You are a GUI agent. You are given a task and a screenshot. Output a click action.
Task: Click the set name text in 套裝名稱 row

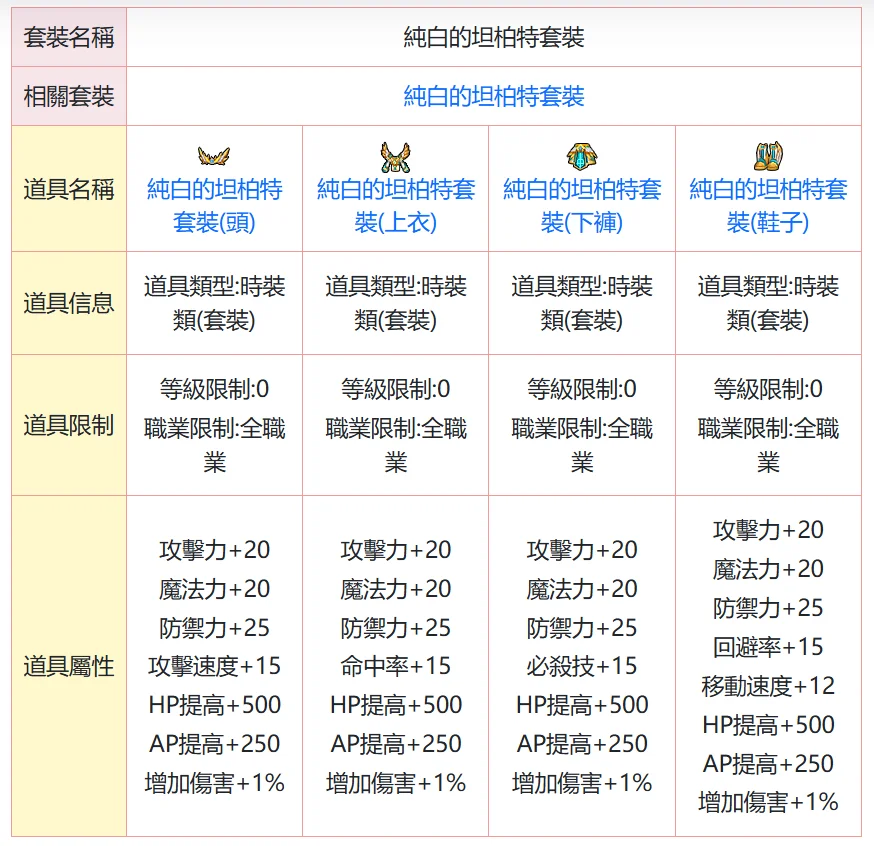(493, 38)
